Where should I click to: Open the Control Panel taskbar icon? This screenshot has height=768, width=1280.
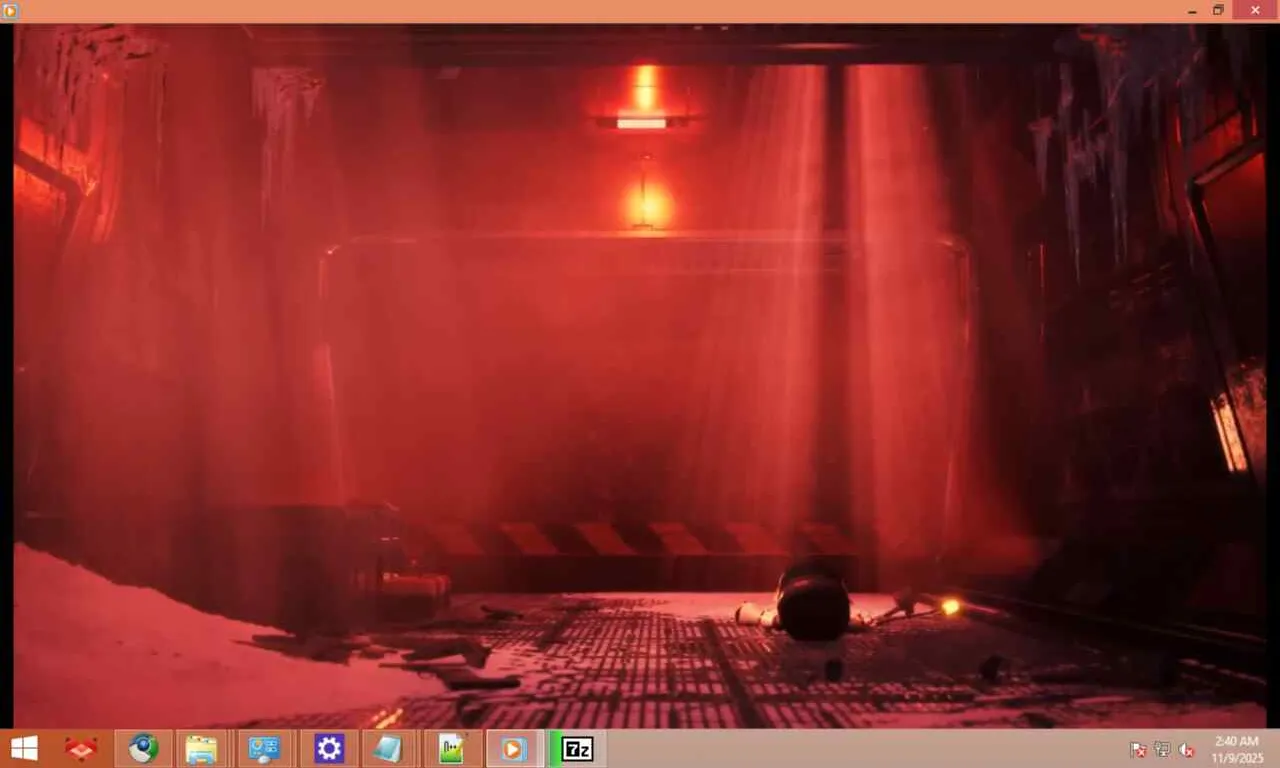coord(265,748)
